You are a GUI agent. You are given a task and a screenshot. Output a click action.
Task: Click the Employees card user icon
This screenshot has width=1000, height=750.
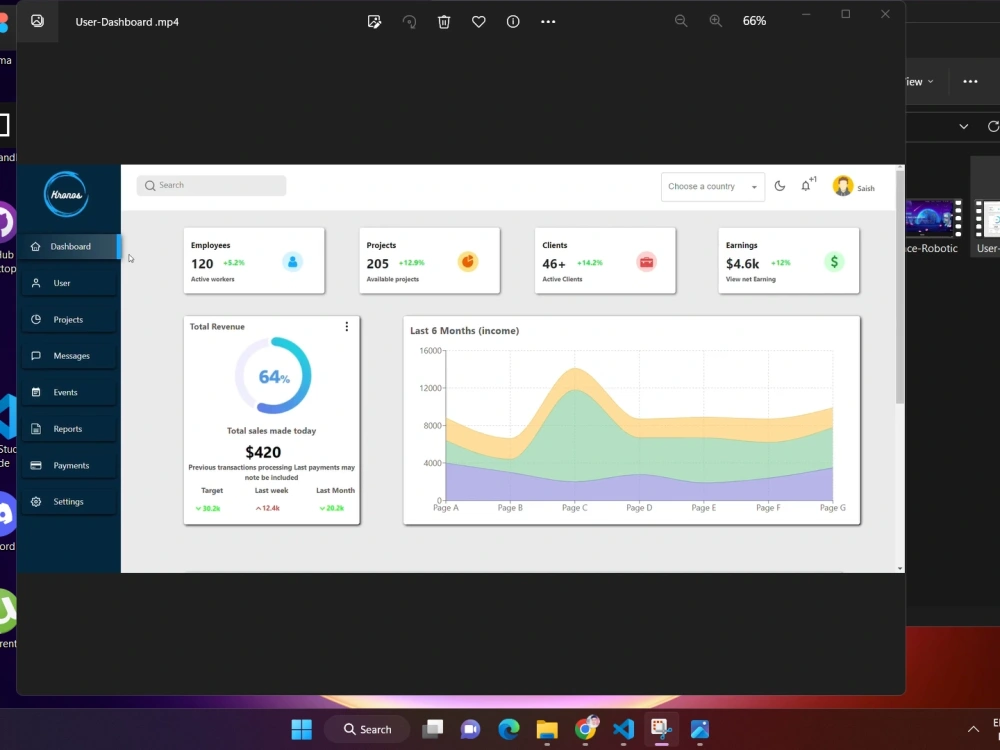coord(293,262)
